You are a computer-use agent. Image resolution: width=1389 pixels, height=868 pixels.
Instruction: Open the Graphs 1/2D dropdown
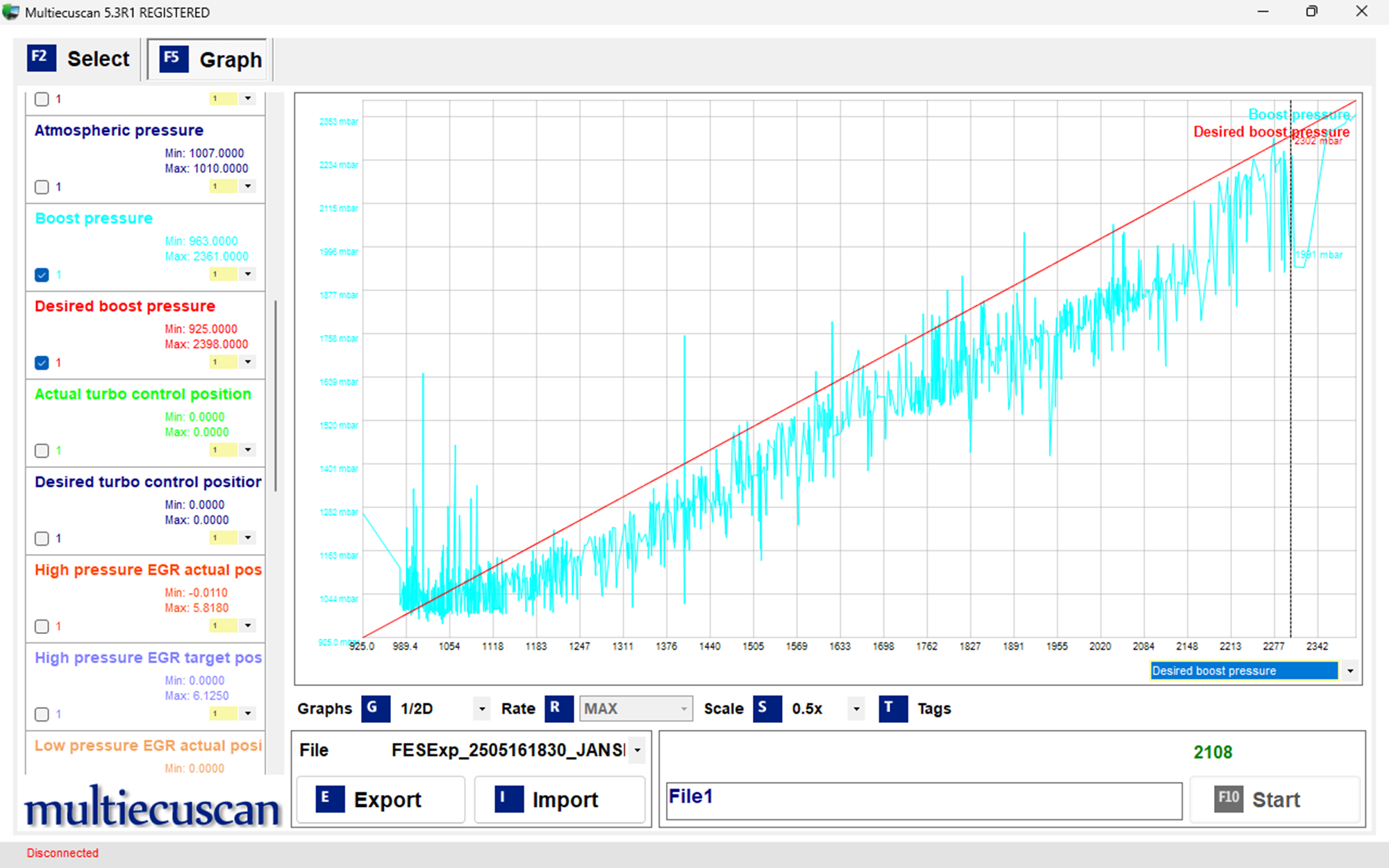[482, 709]
